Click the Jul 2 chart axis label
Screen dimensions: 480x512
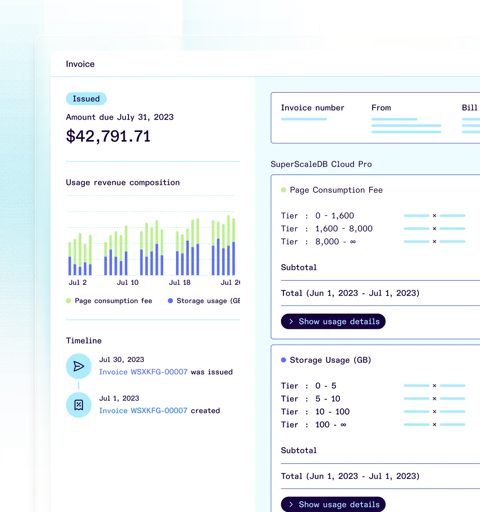[x=77, y=283]
